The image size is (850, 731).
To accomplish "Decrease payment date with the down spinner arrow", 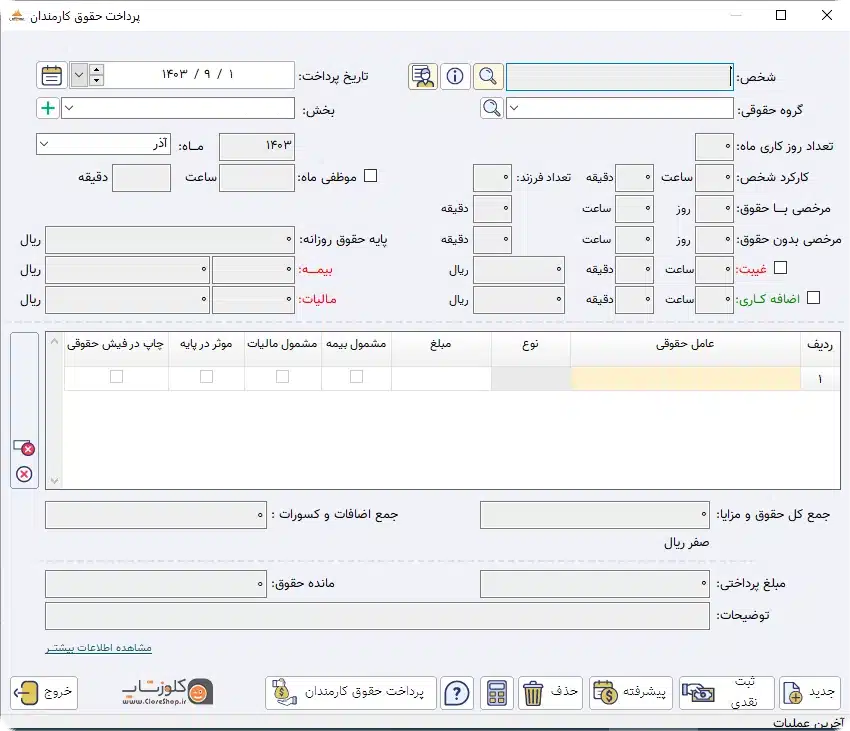I will (96, 81).
